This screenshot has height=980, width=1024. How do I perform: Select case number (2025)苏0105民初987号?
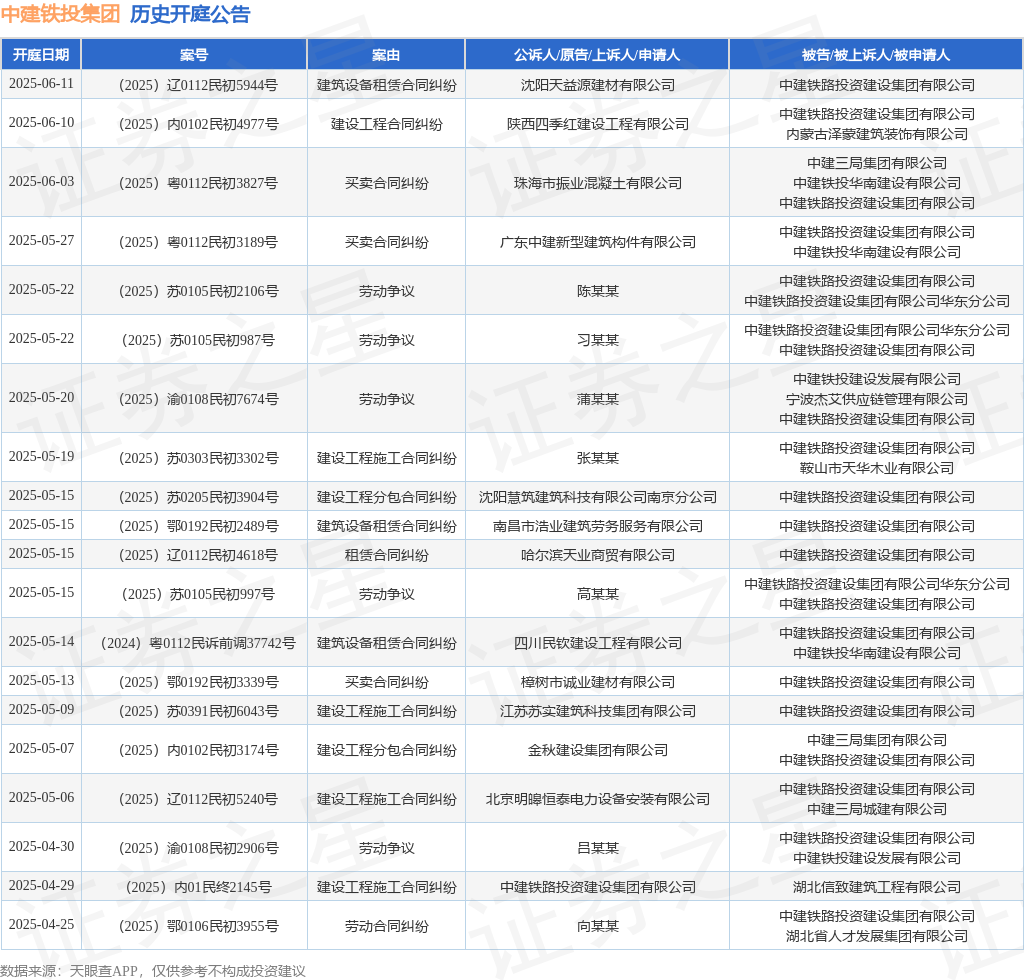198,340
